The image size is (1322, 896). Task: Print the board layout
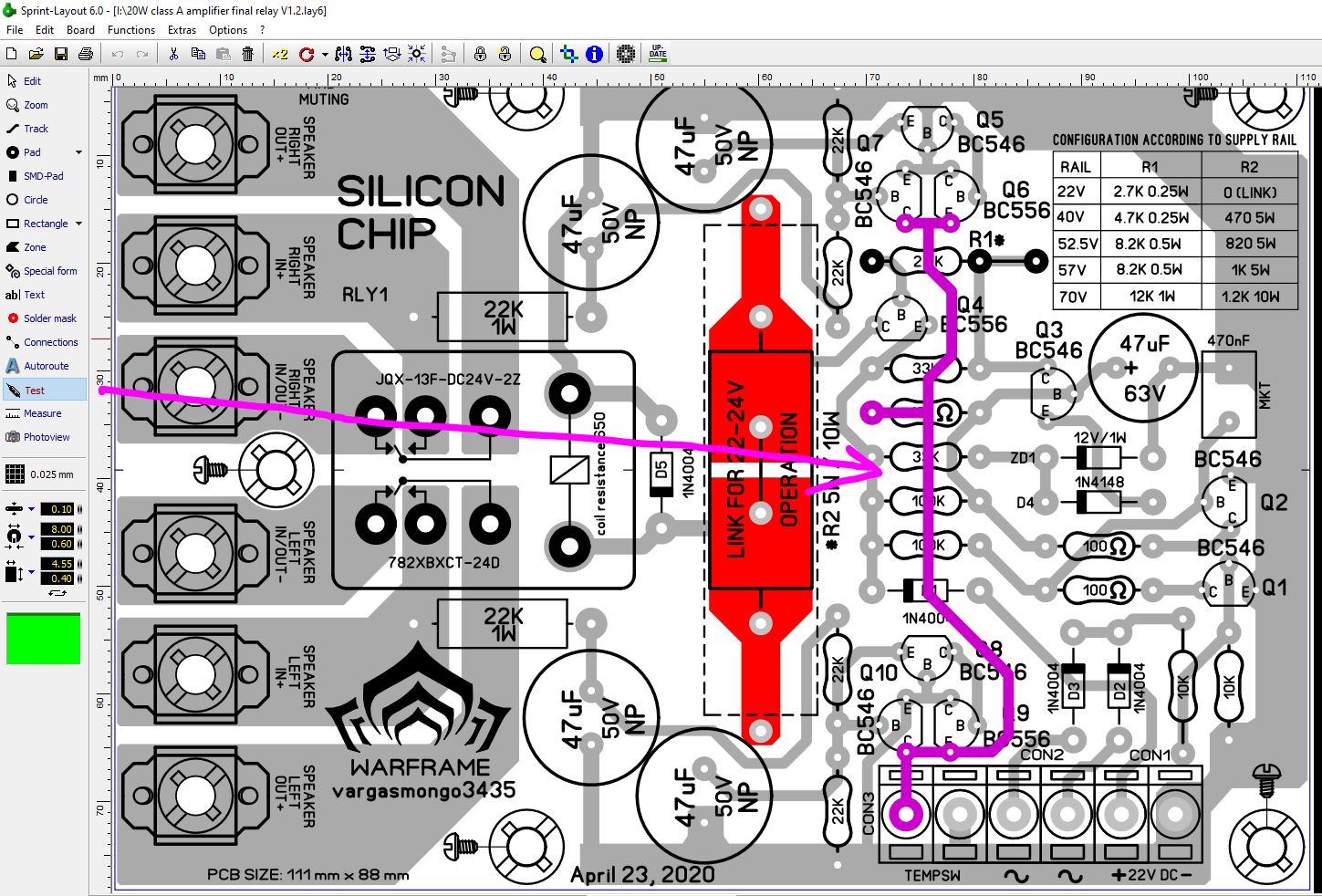pos(86,54)
